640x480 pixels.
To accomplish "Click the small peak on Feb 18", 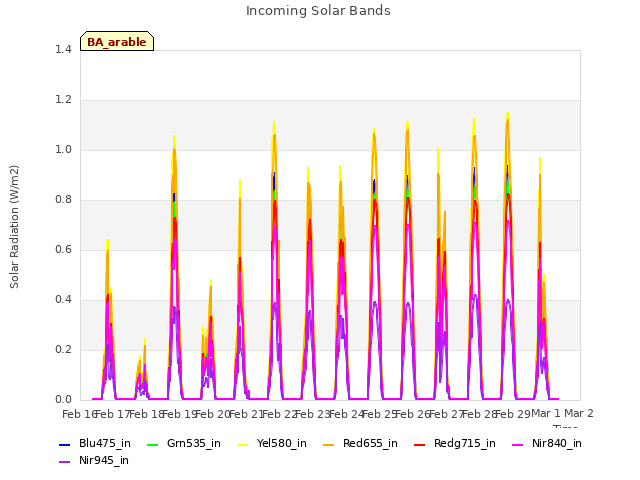I will pos(144,340).
